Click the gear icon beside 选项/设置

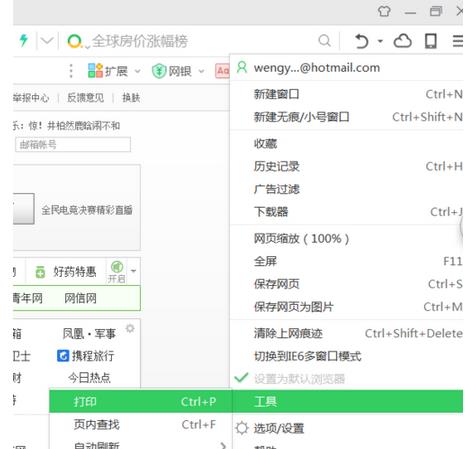pos(242,428)
